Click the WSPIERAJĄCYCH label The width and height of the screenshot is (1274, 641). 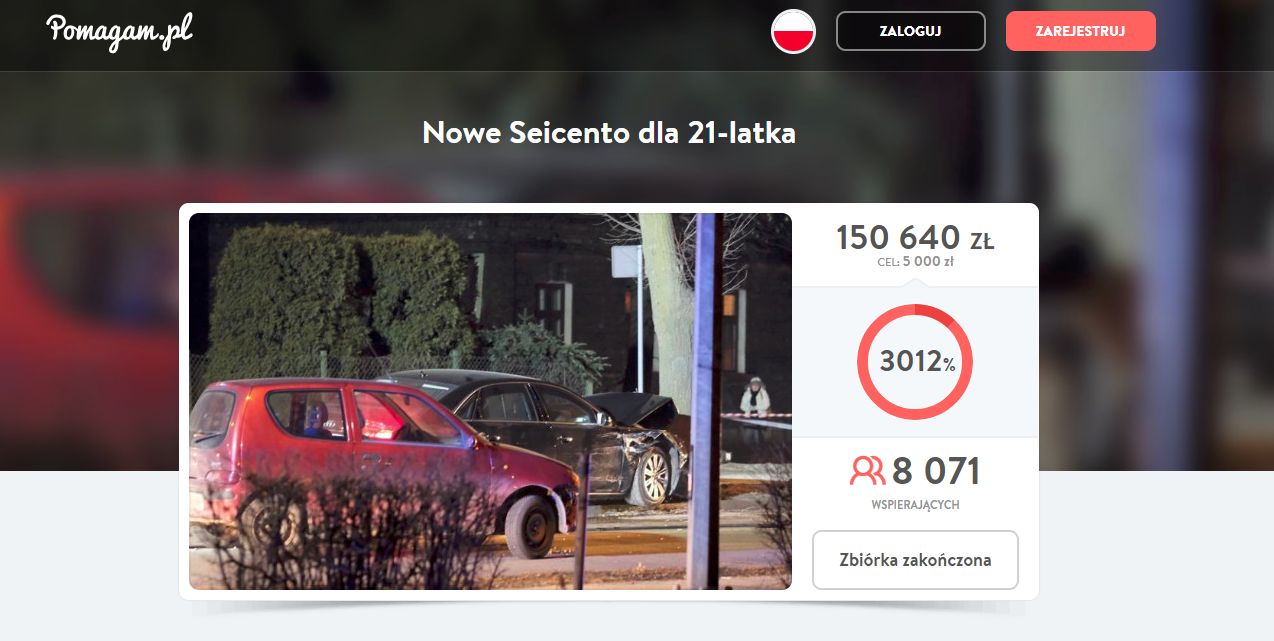click(915, 505)
